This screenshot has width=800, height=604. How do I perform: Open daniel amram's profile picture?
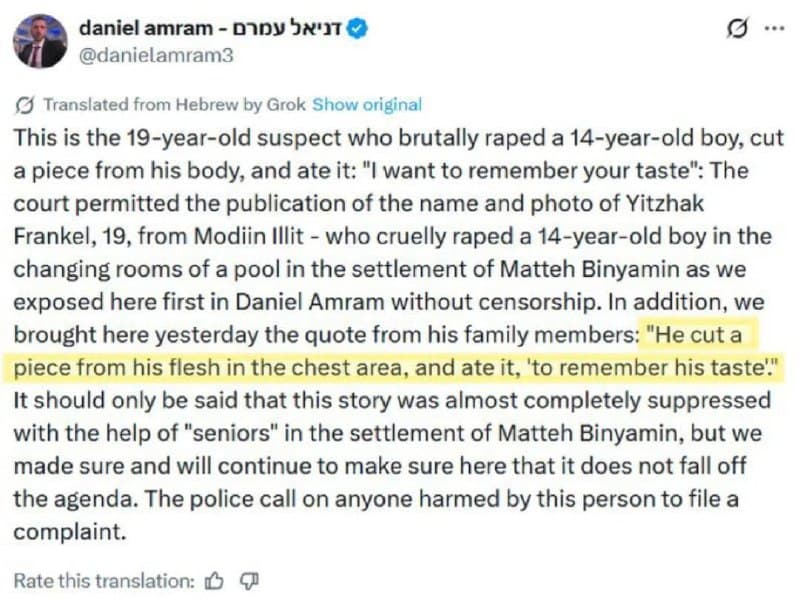(40, 41)
